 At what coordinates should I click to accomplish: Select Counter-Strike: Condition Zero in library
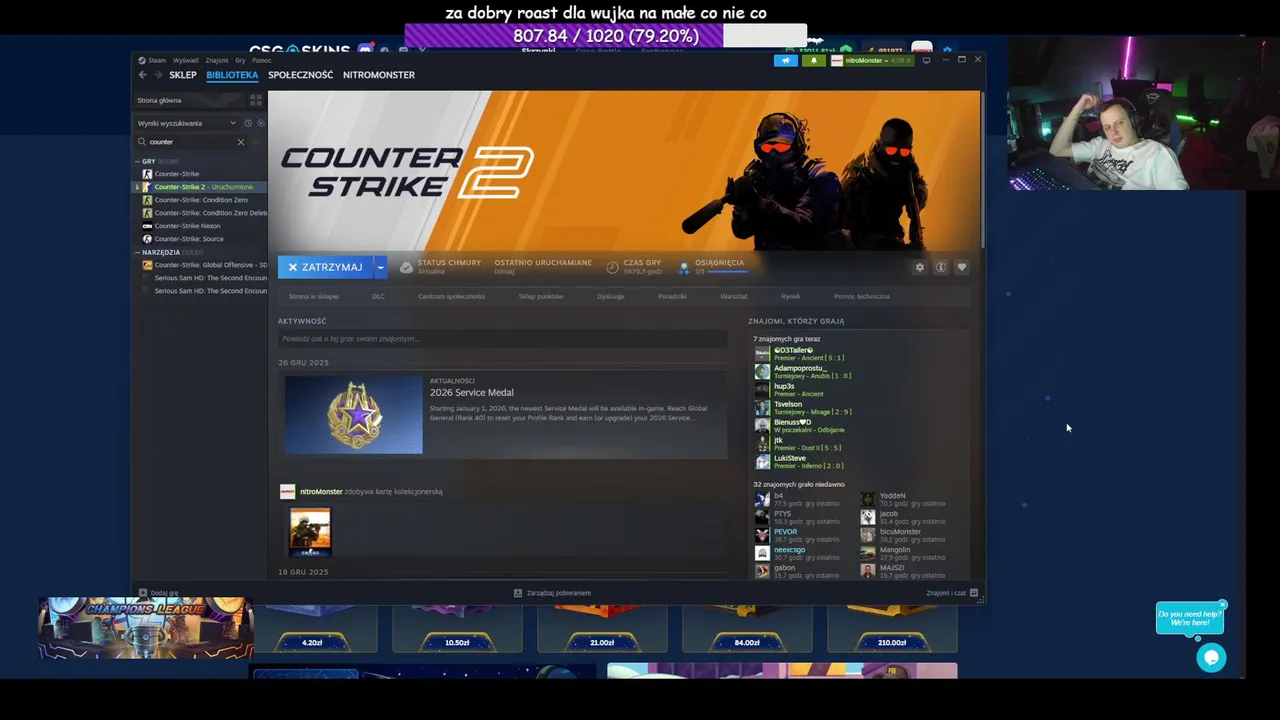coord(201,200)
